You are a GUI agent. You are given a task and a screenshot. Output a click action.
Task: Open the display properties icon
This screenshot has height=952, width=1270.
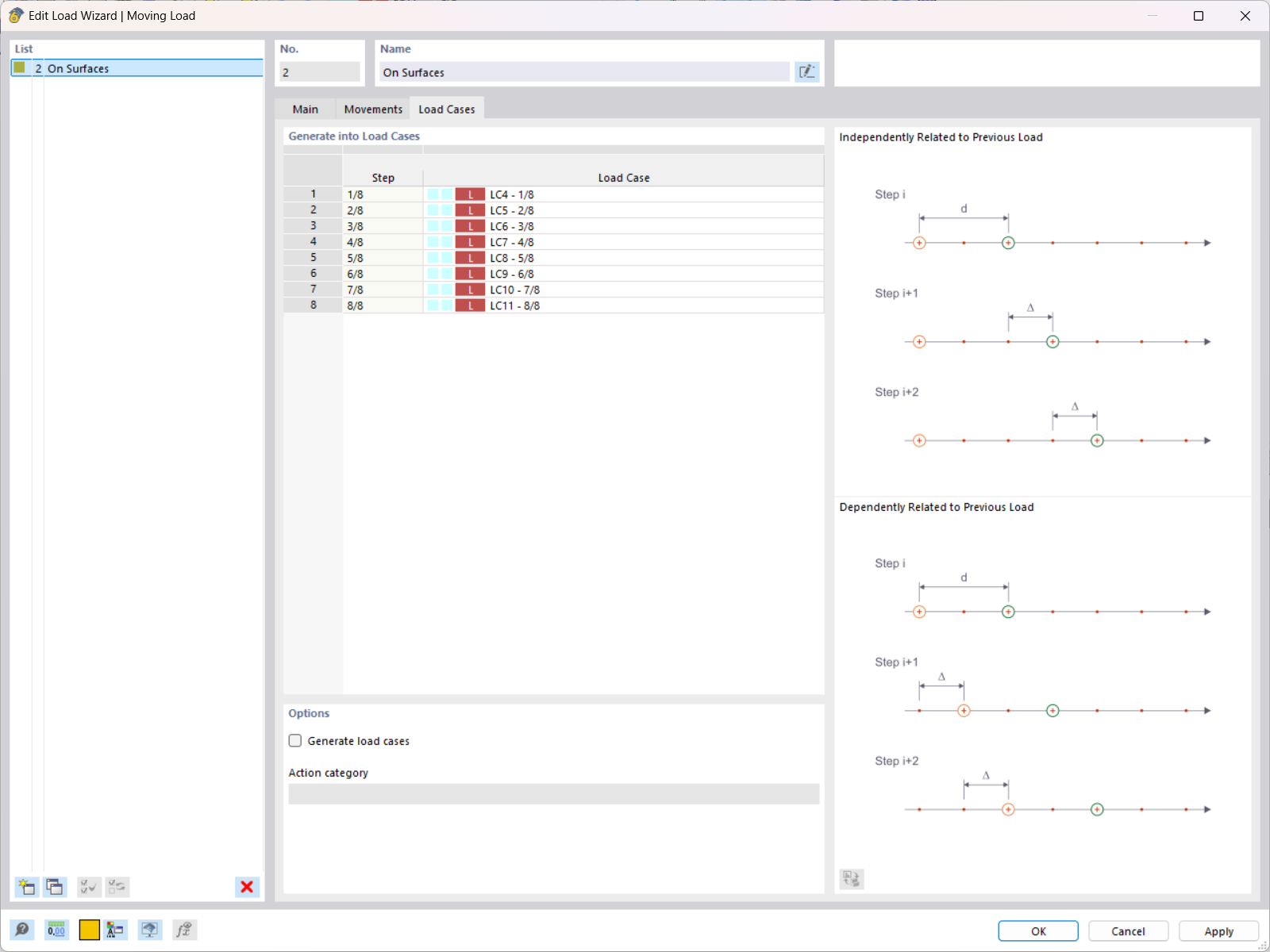pyautogui.click(x=115, y=929)
